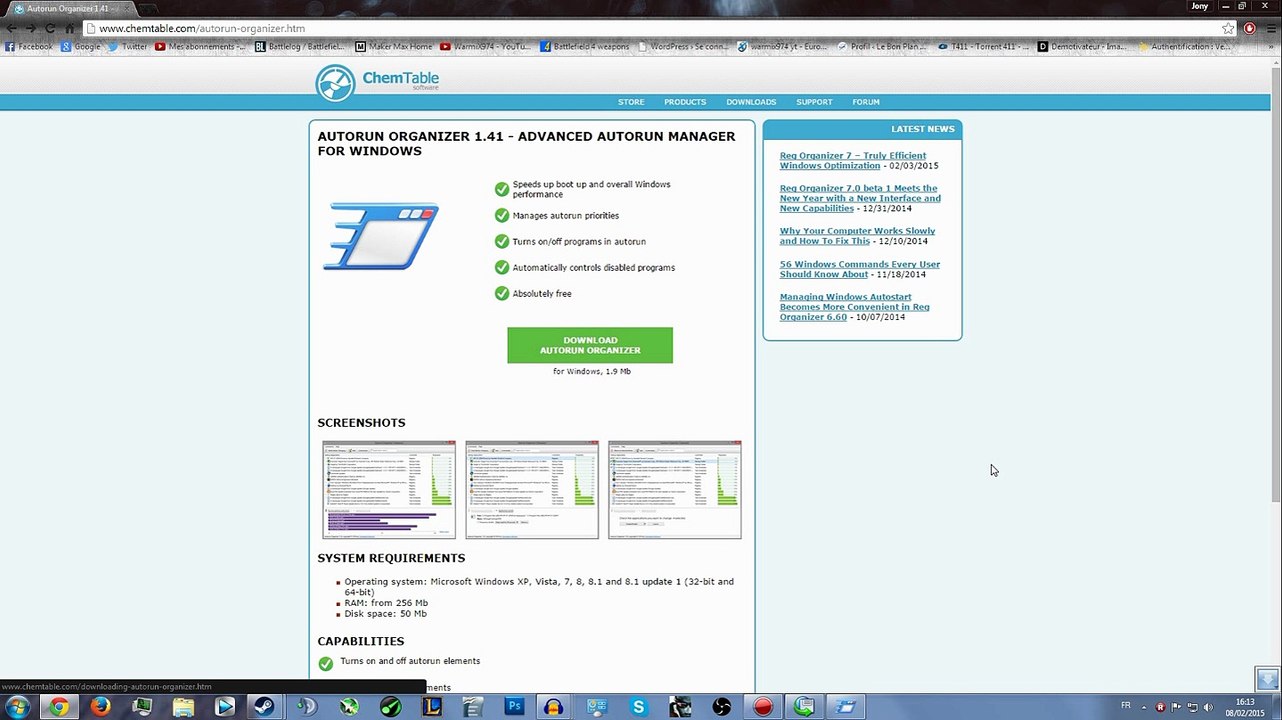This screenshot has height=720, width=1282.
Task: Click the FR language indicator in the tray
Action: pyautogui.click(x=1126, y=706)
